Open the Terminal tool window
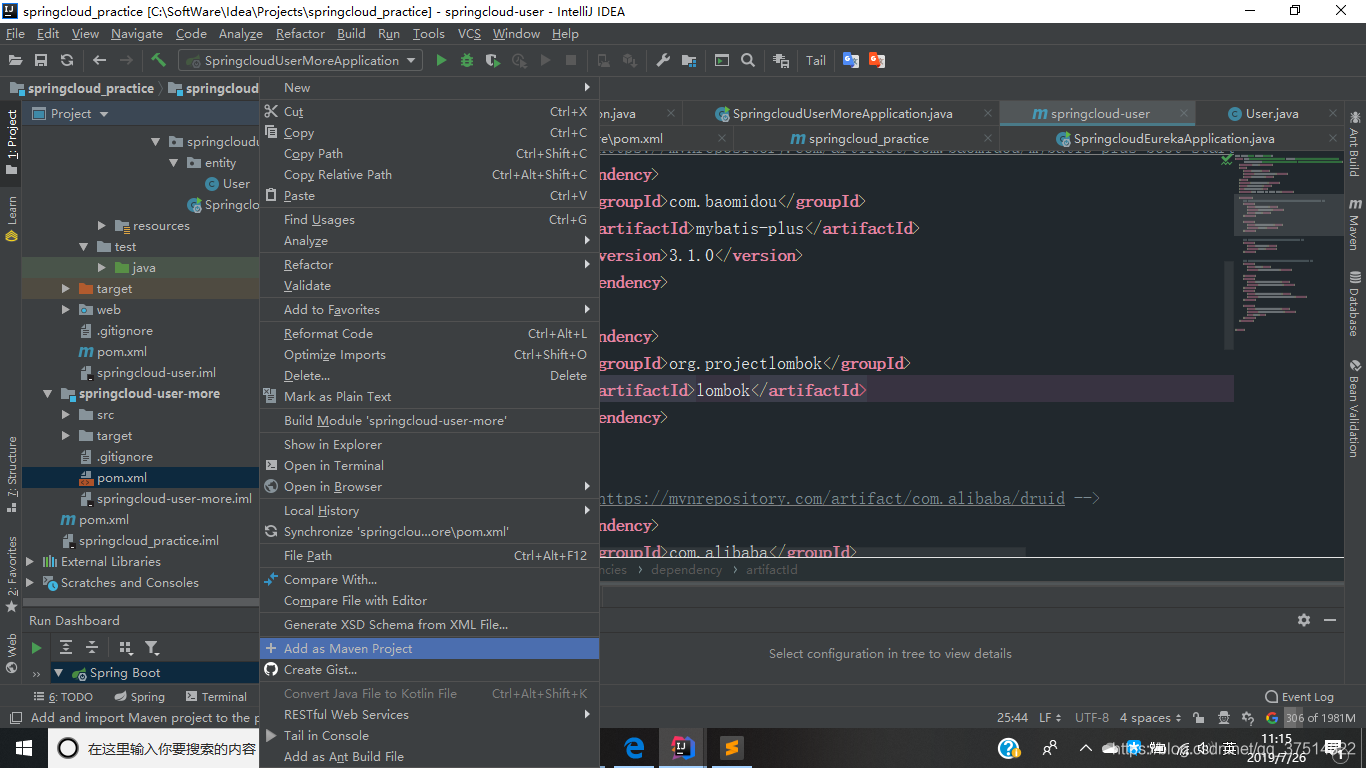 (x=216, y=697)
